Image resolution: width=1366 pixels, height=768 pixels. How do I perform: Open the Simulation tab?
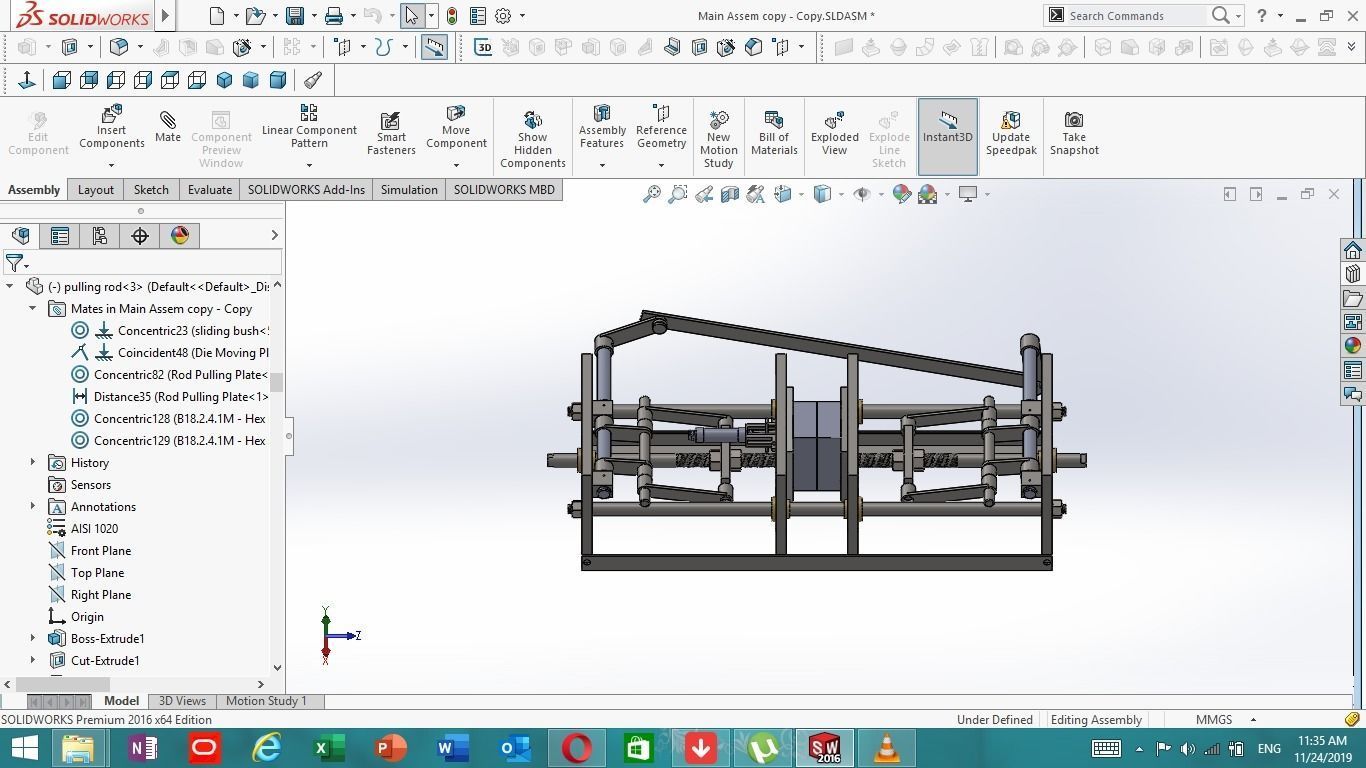tap(409, 190)
